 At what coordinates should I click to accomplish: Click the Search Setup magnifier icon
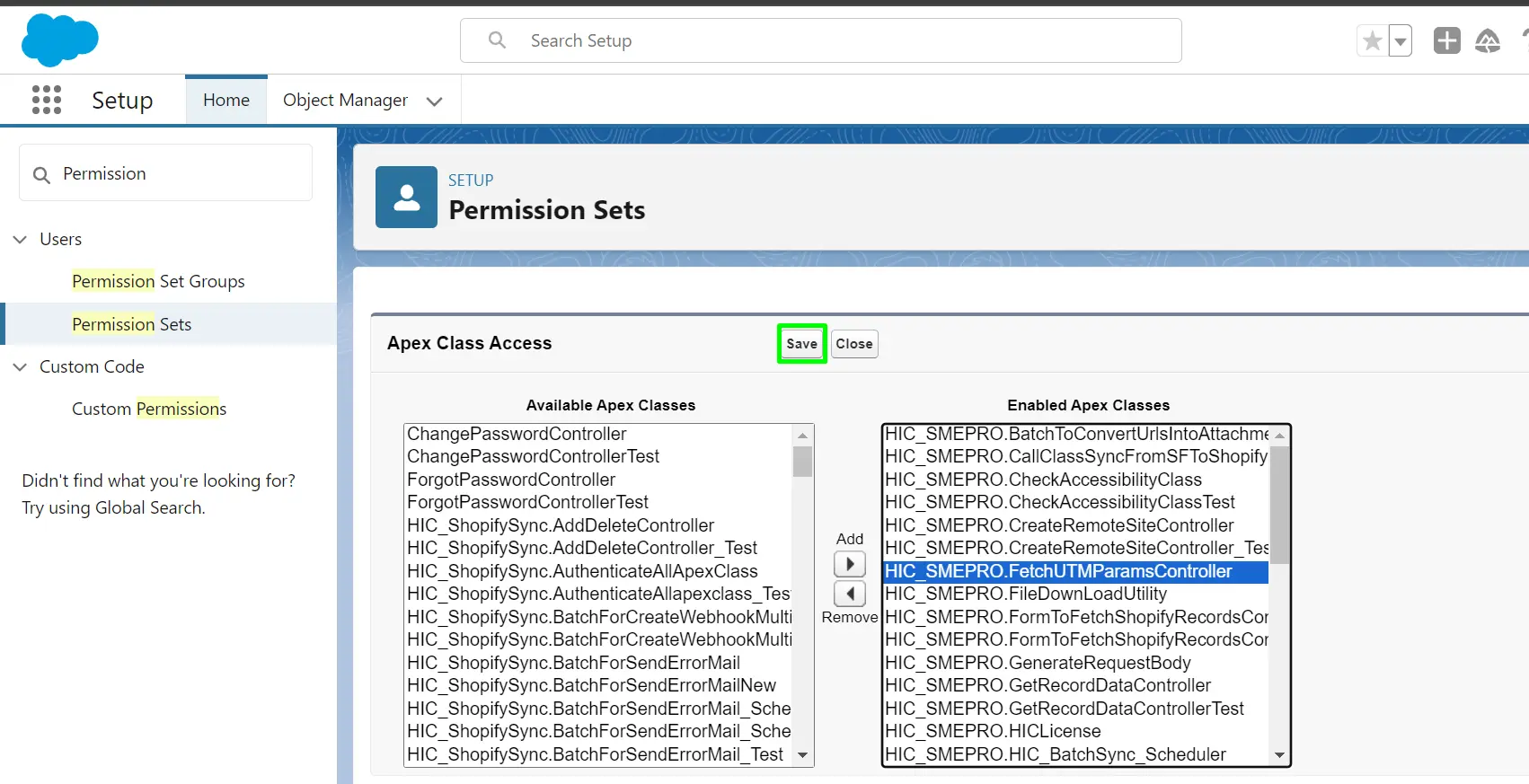tap(497, 40)
